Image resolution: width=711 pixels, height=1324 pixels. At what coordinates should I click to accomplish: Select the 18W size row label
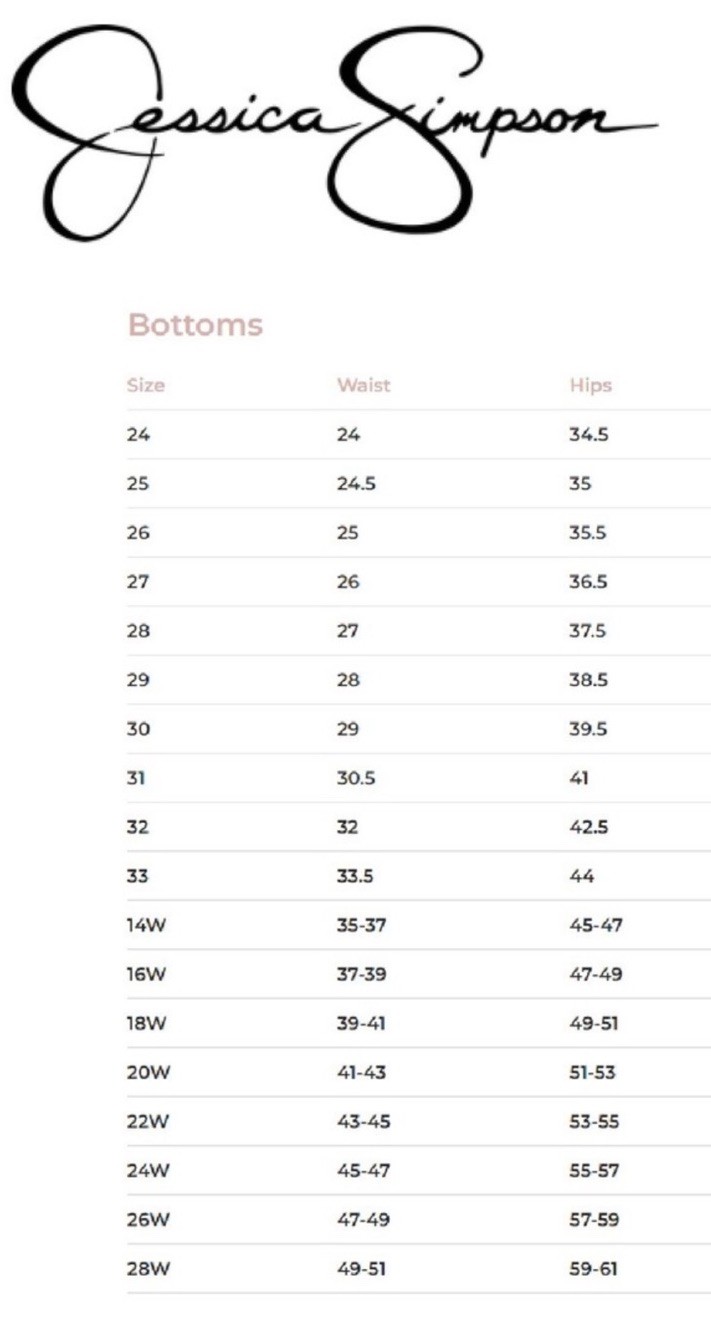(x=147, y=1023)
